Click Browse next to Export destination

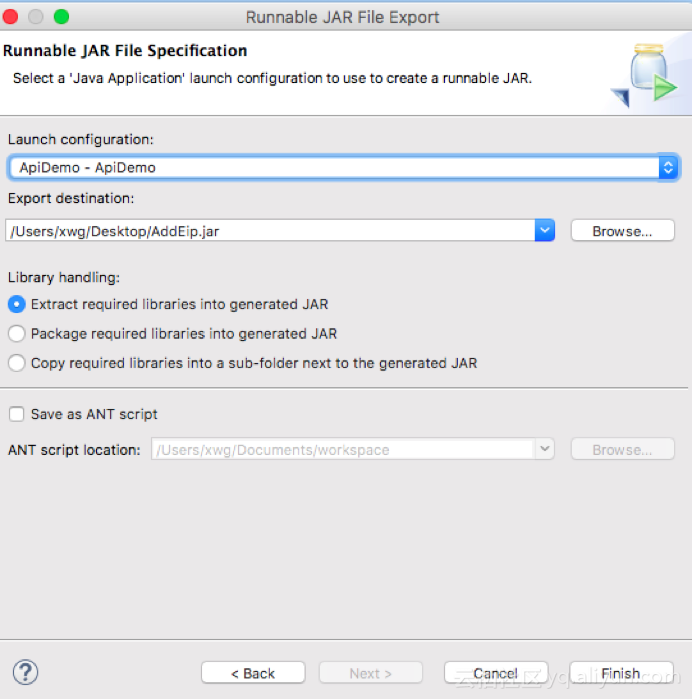622,231
